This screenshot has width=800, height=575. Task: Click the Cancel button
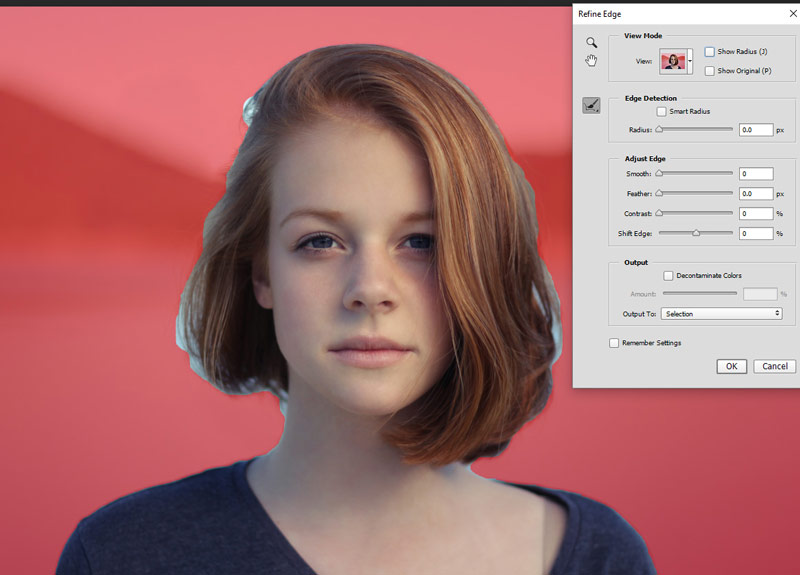[774, 366]
